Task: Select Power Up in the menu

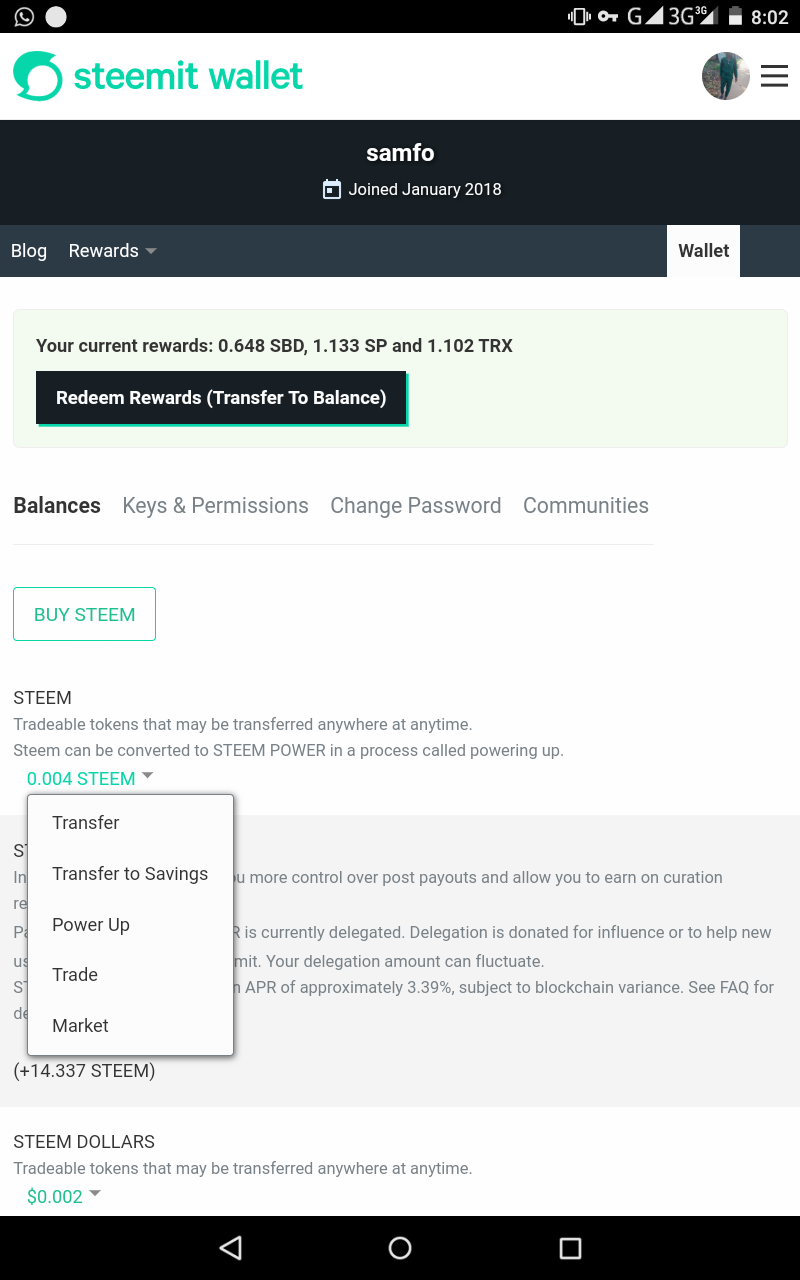Action: 91,925
